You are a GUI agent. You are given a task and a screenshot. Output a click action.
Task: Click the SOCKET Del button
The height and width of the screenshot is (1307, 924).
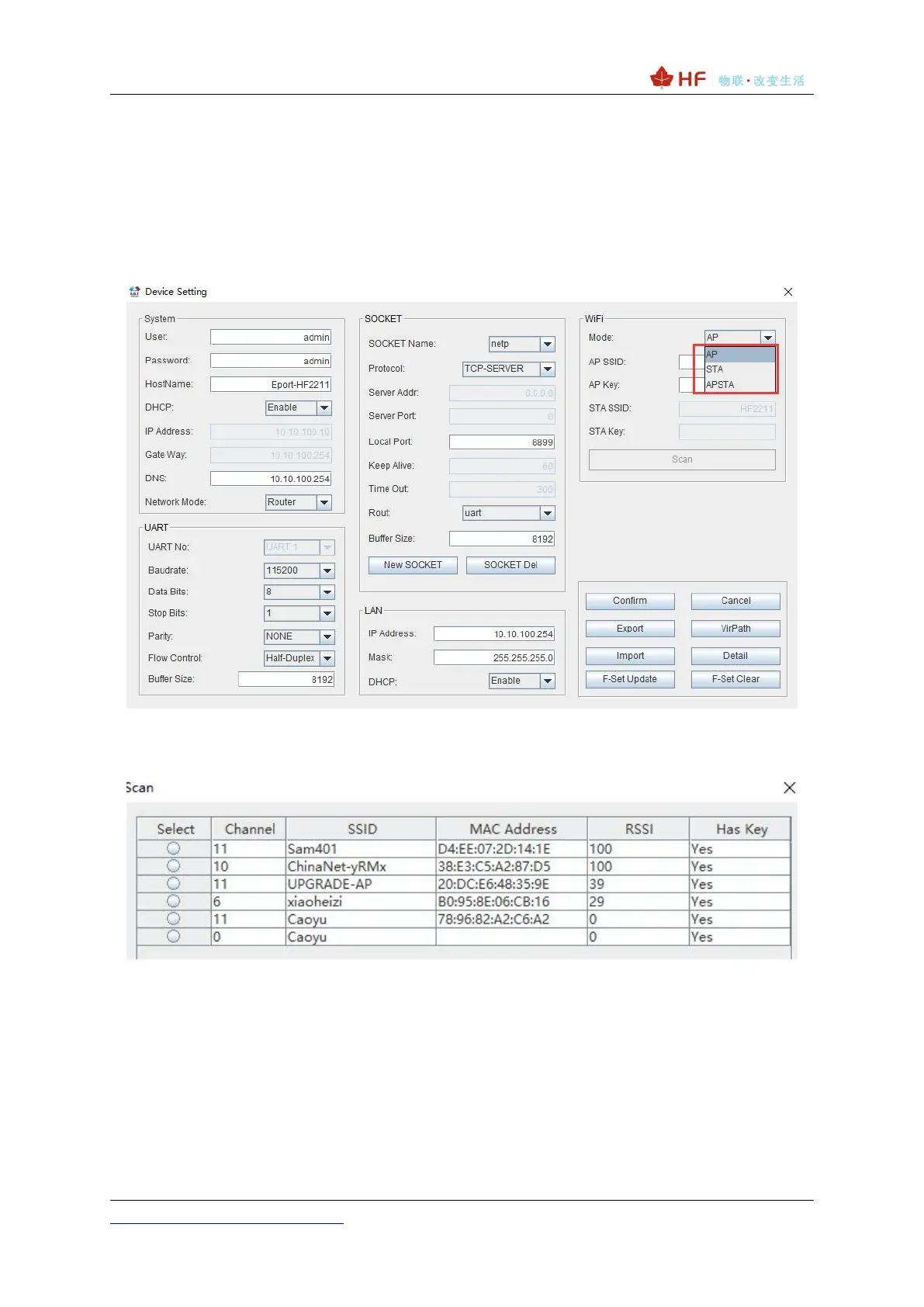pos(510,565)
